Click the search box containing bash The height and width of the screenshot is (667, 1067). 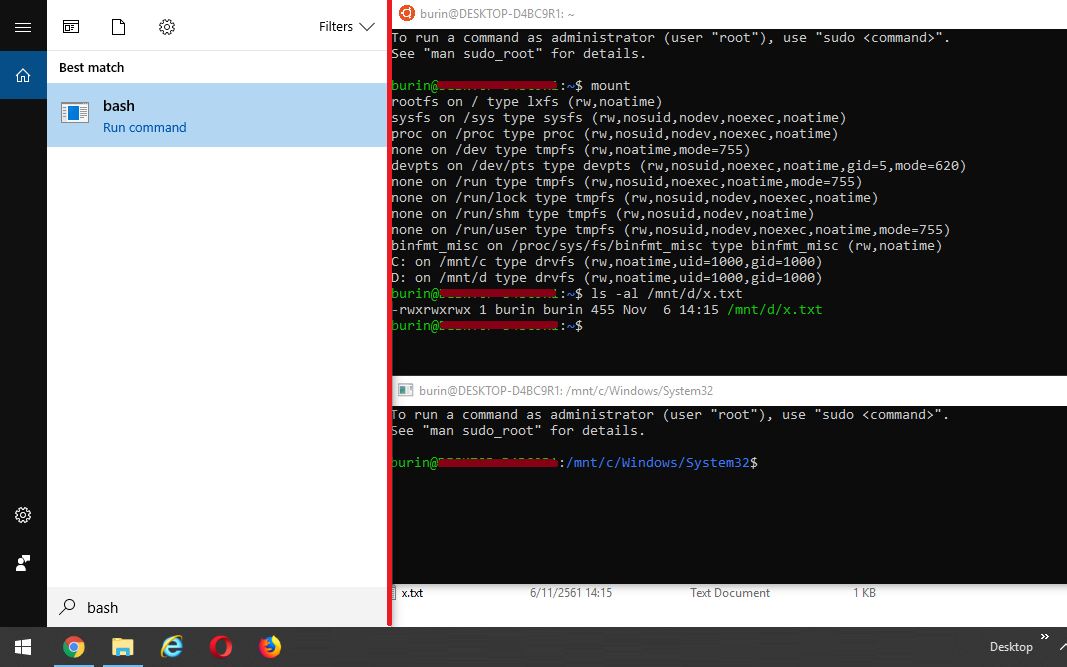216,607
